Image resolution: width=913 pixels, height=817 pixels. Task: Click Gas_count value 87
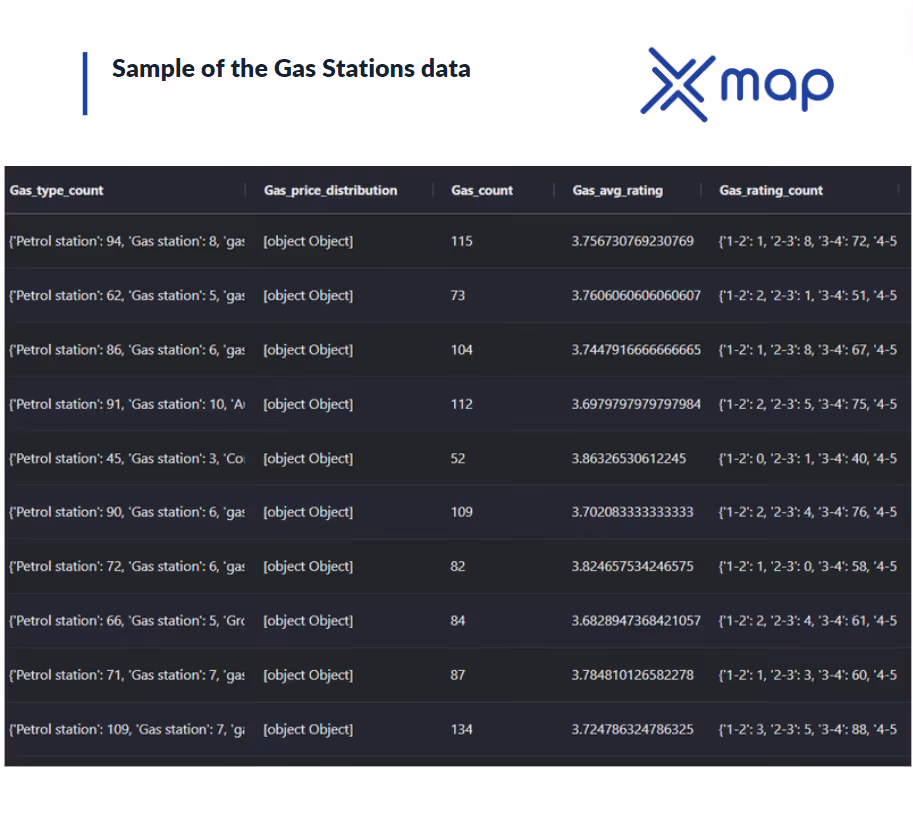tap(458, 675)
